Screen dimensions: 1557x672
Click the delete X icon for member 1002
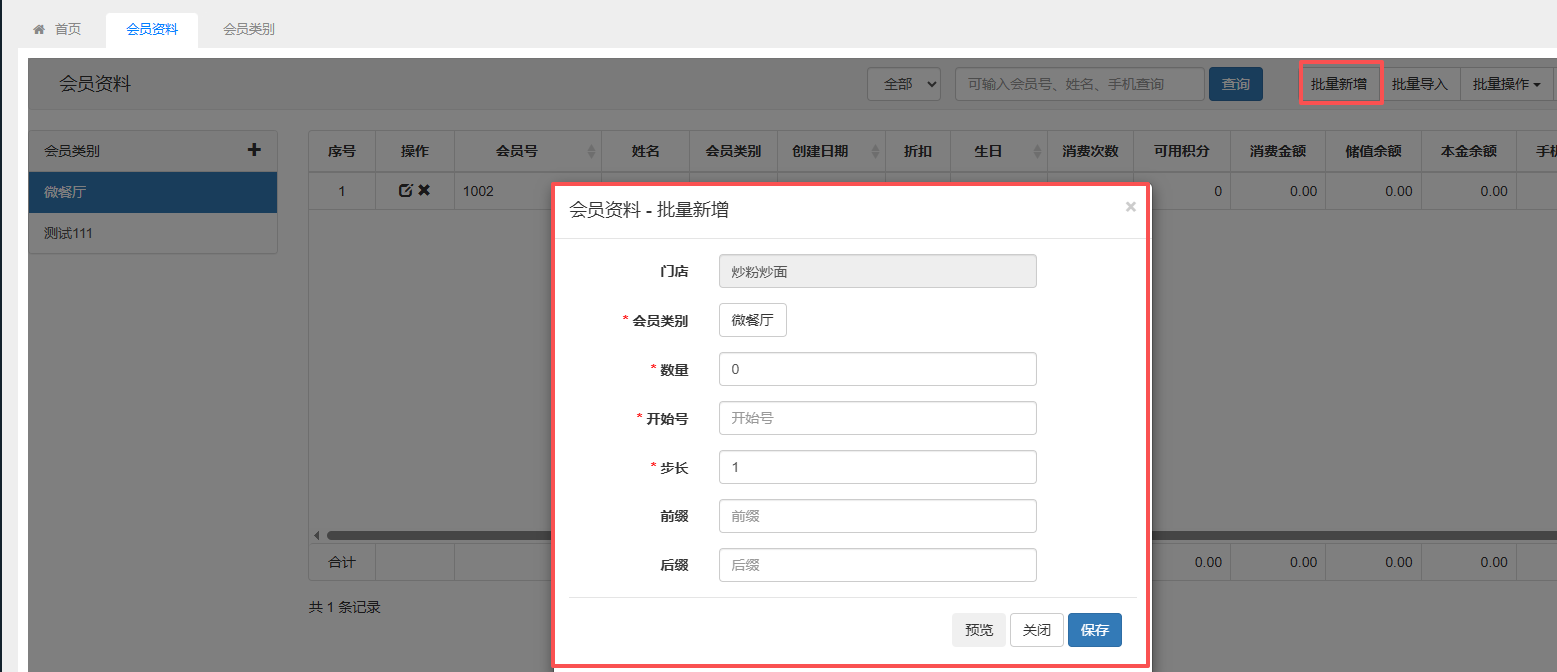tap(424, 190)
